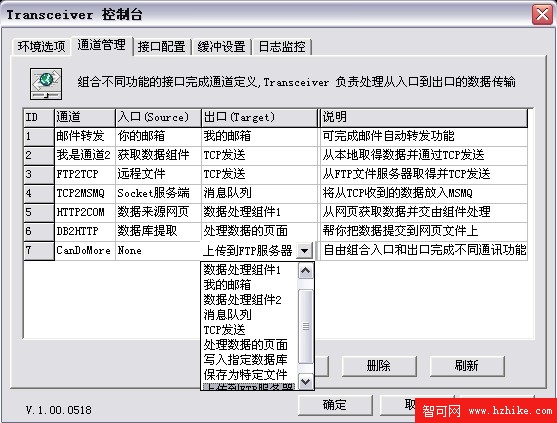Click the dropdown list scroll-up arrow

pos(306,271)
